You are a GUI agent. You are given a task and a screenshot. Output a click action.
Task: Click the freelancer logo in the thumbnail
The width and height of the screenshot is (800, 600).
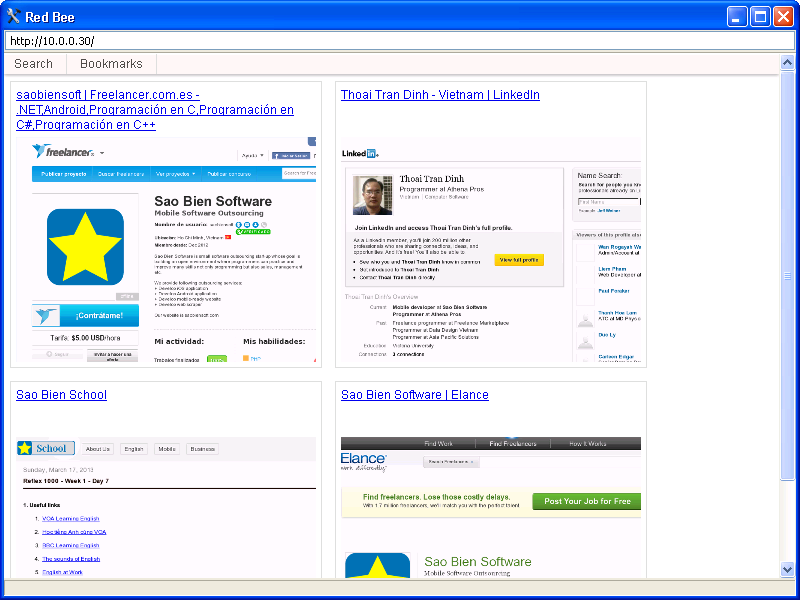click(63, 152)
